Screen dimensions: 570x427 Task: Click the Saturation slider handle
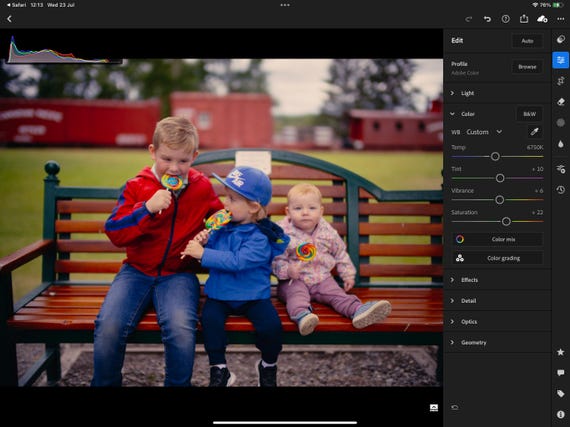[506, 221]
